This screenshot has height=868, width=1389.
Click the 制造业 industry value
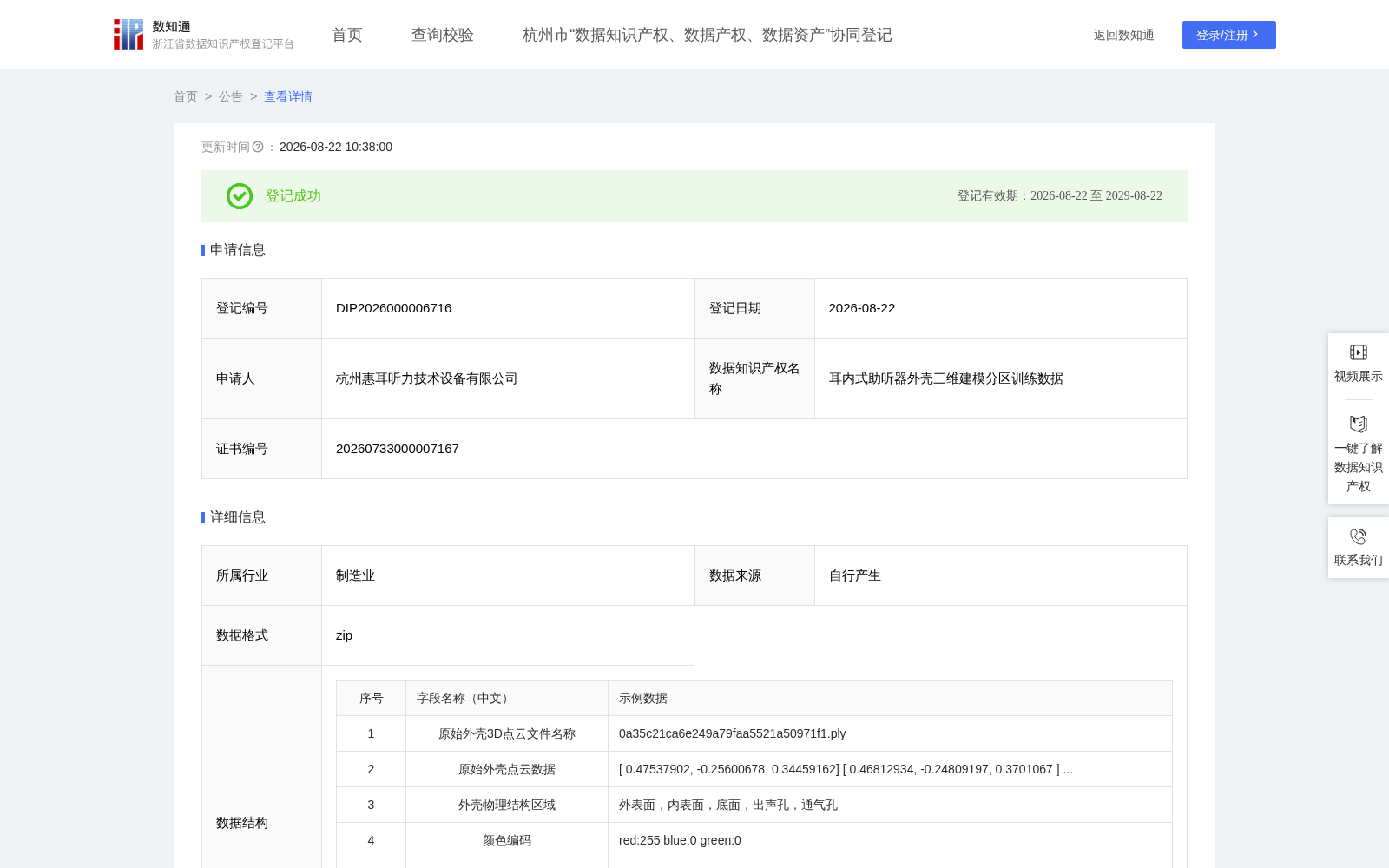356,575
